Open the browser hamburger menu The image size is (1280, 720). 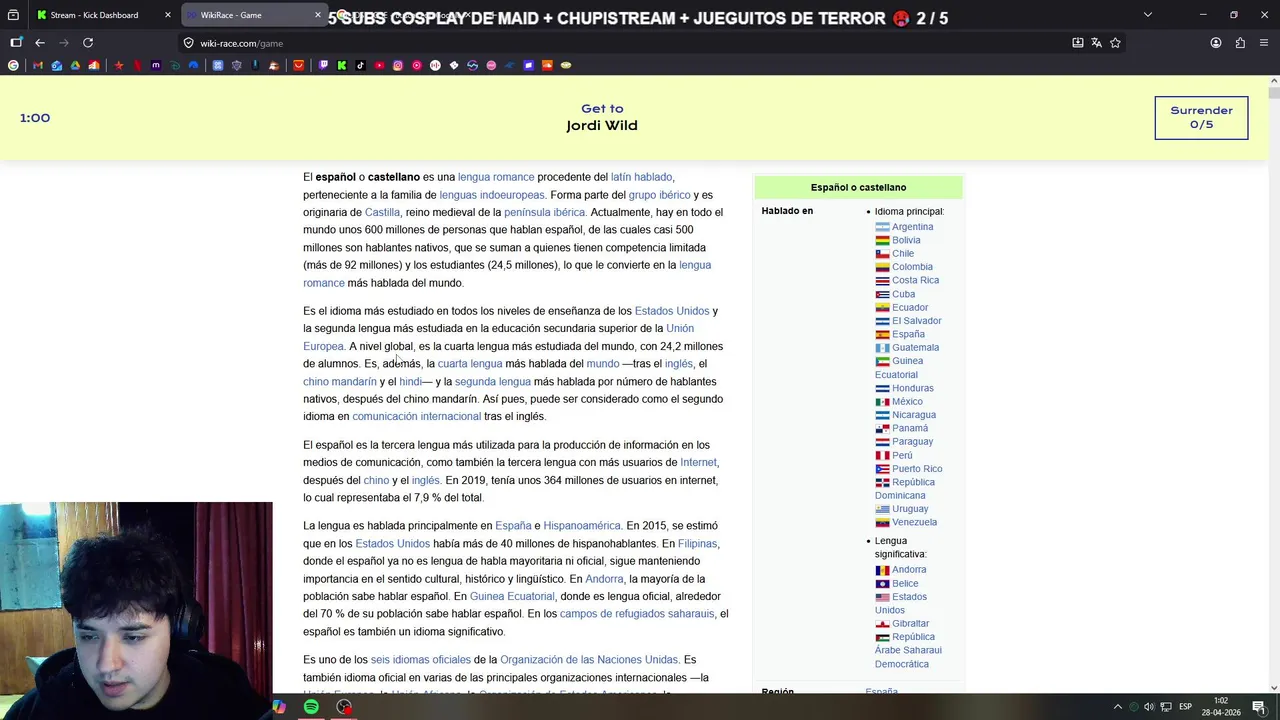[x=1264, y=43]
